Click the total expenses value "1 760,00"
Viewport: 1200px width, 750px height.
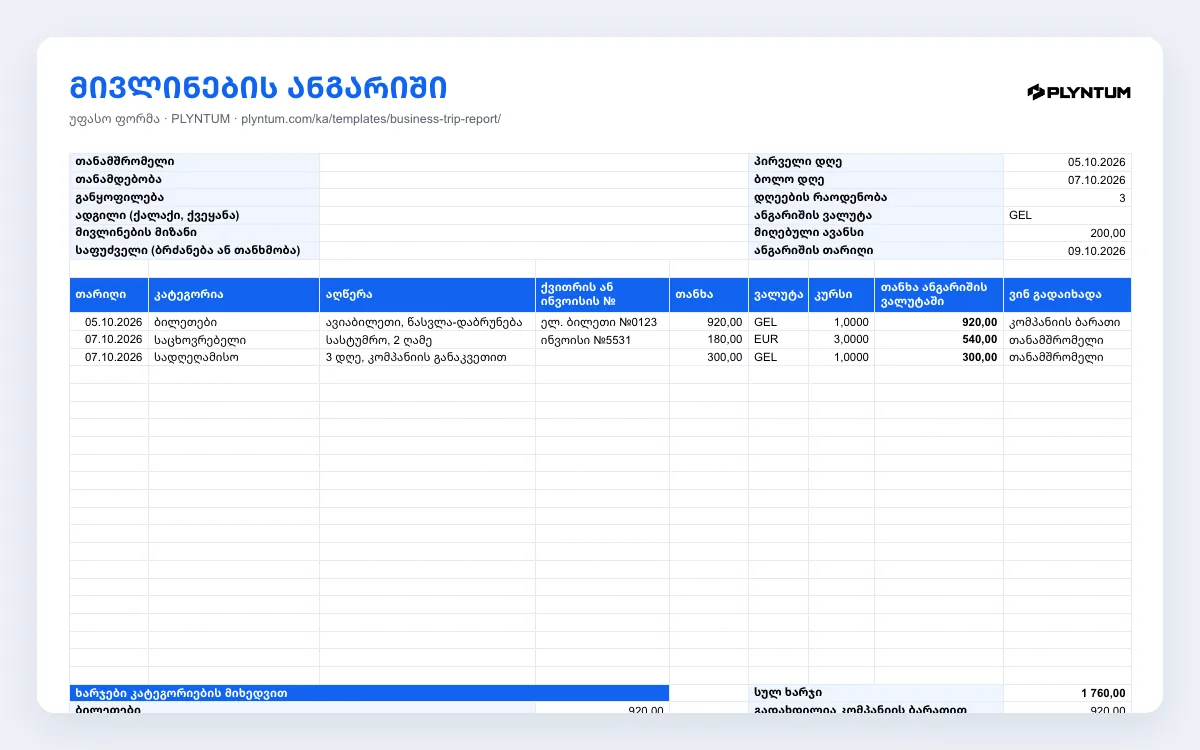1067,693
